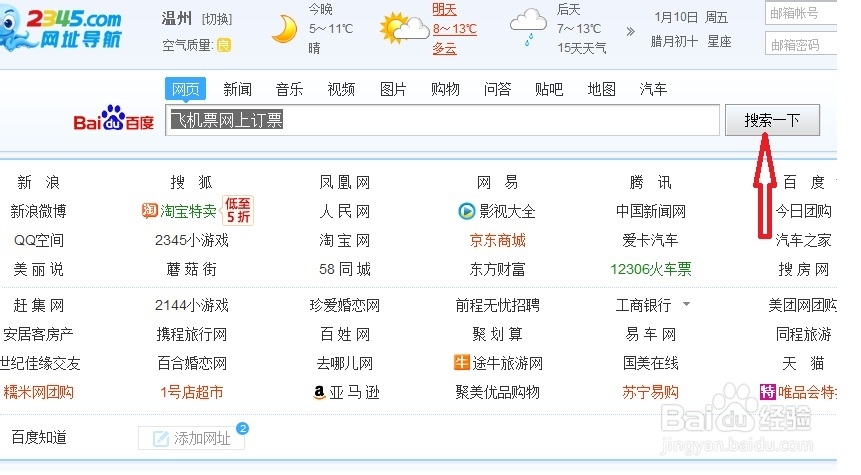This screenshot has width=861, height=475.
Task: Open the 去哪儿网 link
Action: click(x=344, y=363)
